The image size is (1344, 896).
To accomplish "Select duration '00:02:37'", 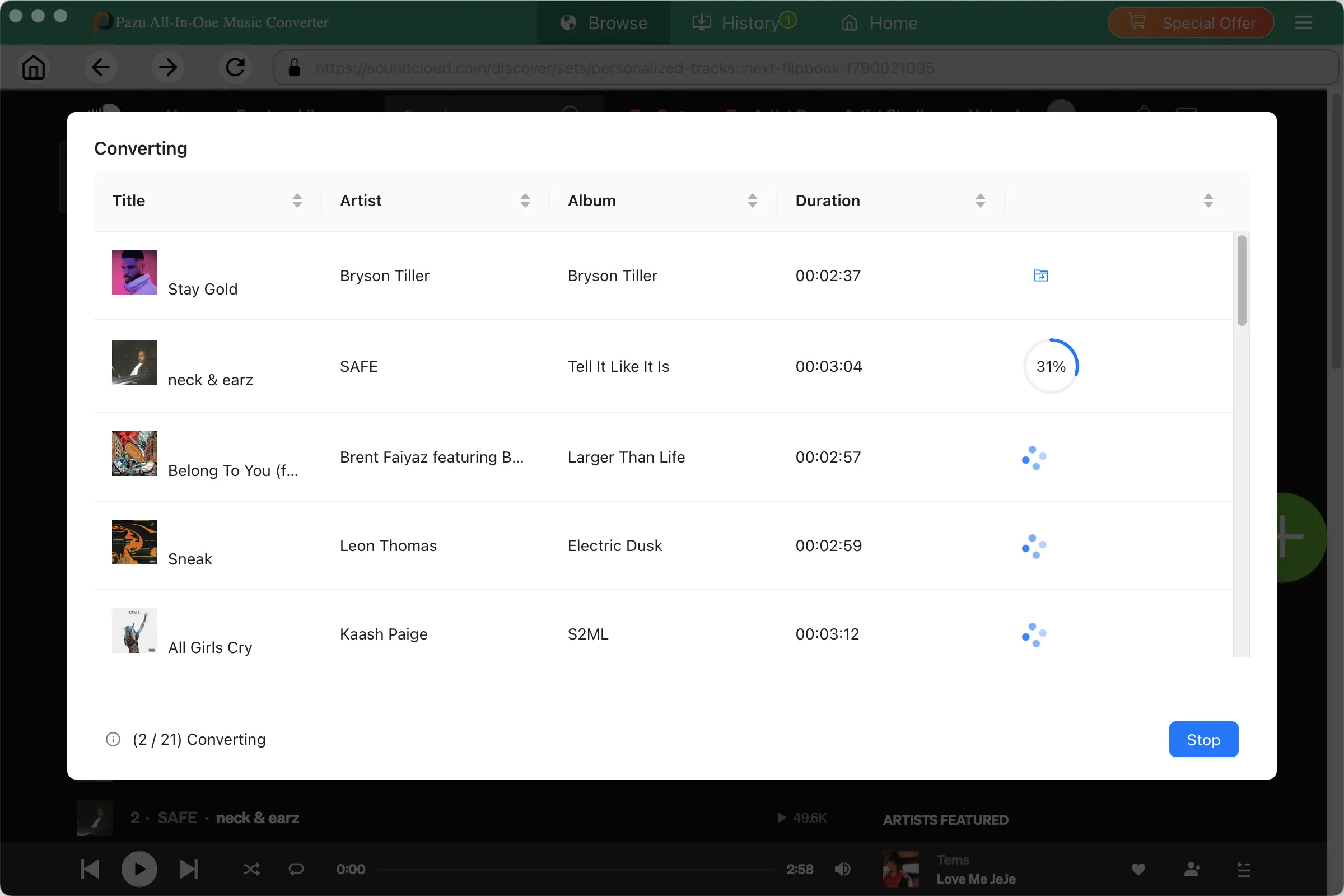I will pos(828,276).
